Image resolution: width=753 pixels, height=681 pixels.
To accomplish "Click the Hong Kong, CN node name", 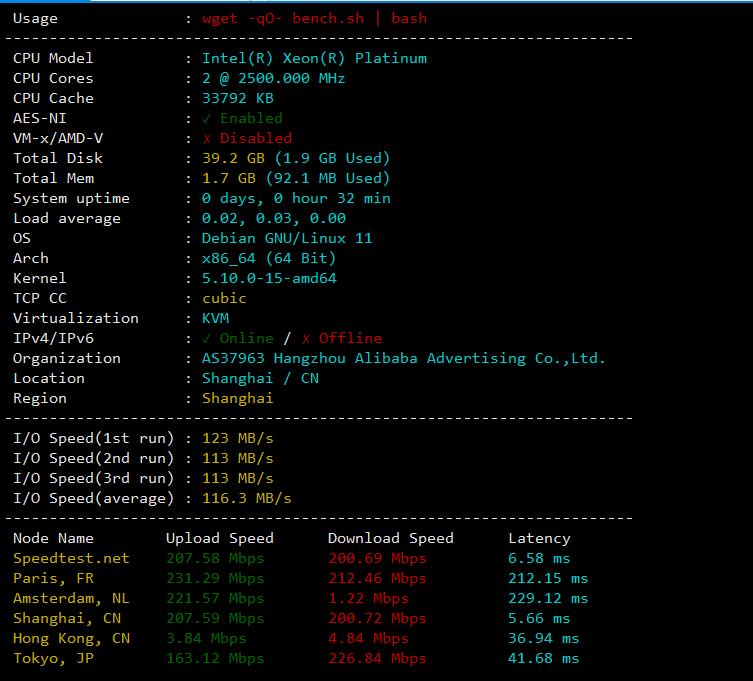I will coord(71,638).
